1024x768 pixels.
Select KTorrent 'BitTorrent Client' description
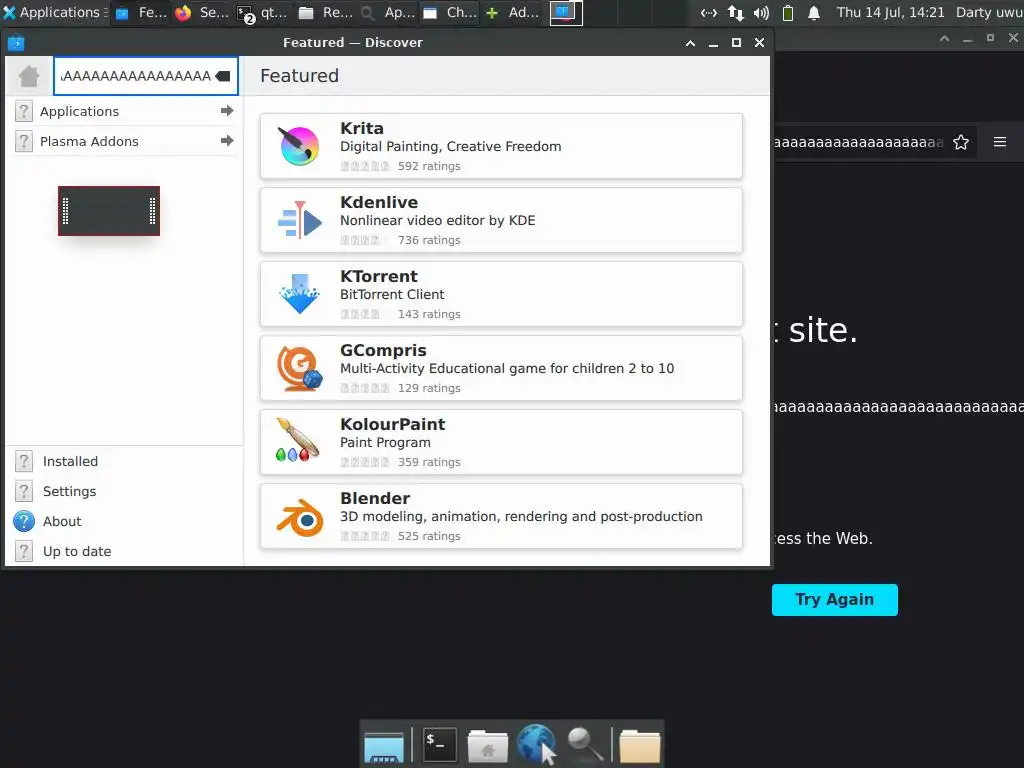392,295
